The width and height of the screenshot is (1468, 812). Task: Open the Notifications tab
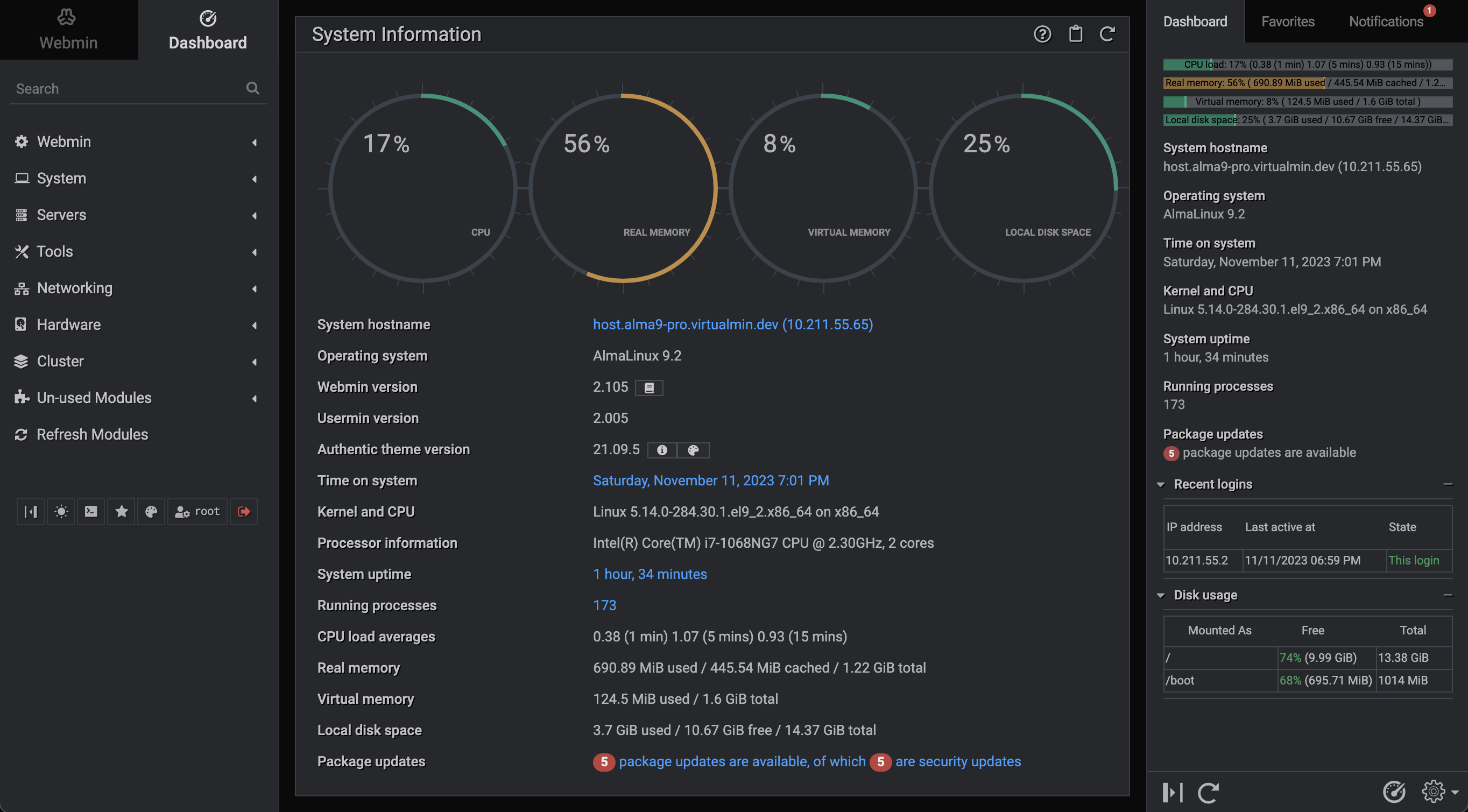[x=1387, y=21]
